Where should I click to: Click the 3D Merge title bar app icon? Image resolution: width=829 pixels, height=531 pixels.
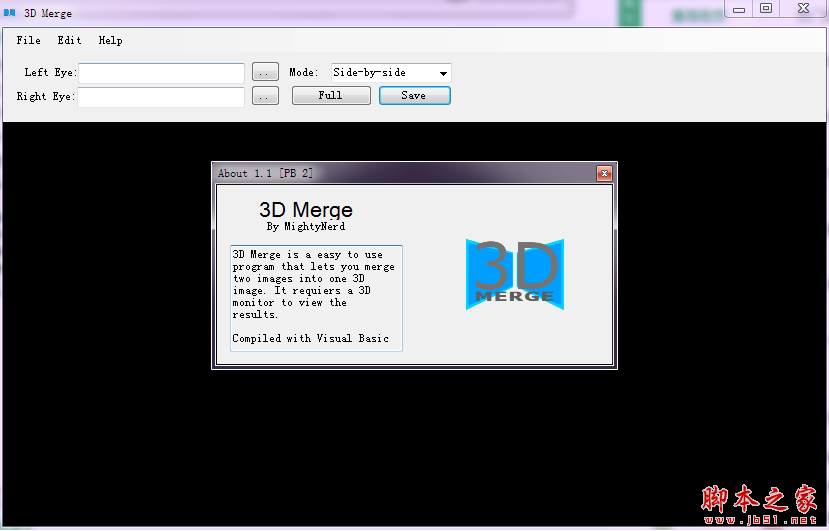10,13
